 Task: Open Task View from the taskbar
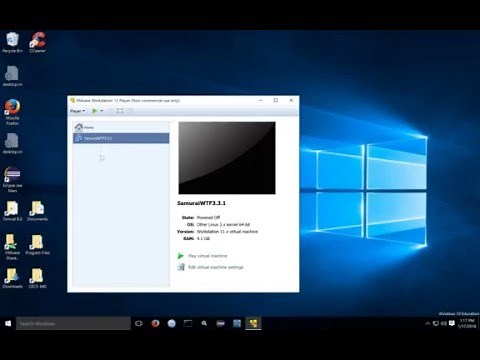[139, 323]
